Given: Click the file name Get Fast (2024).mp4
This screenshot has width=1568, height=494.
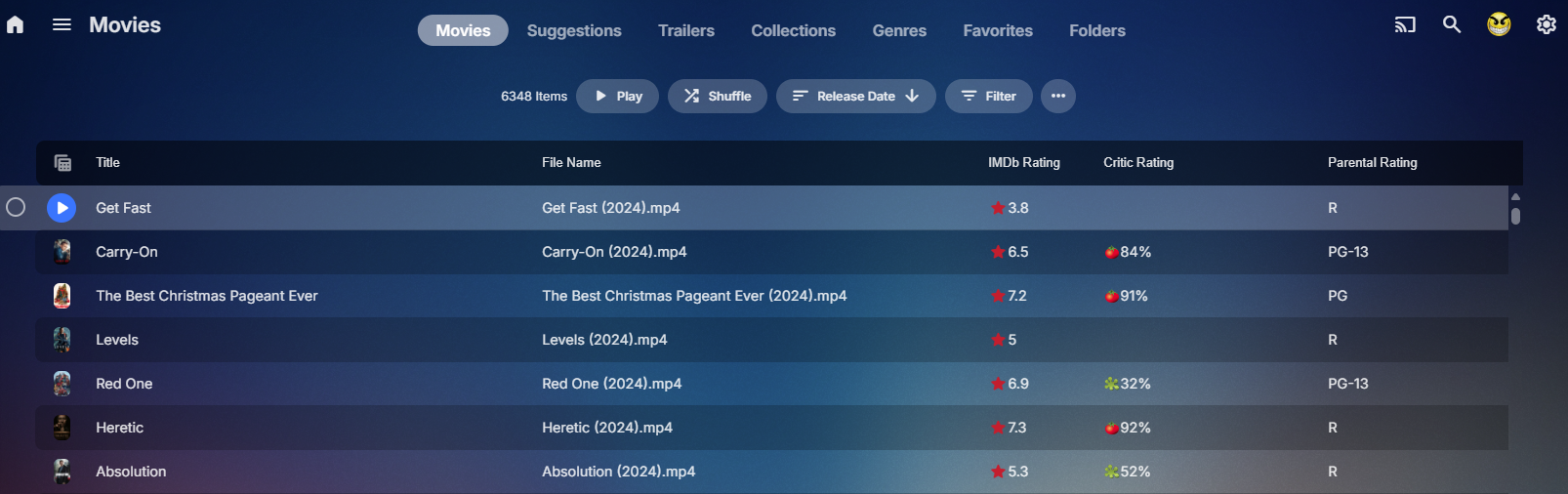Looking at the screenshot, I should click(x=611, y=208).
